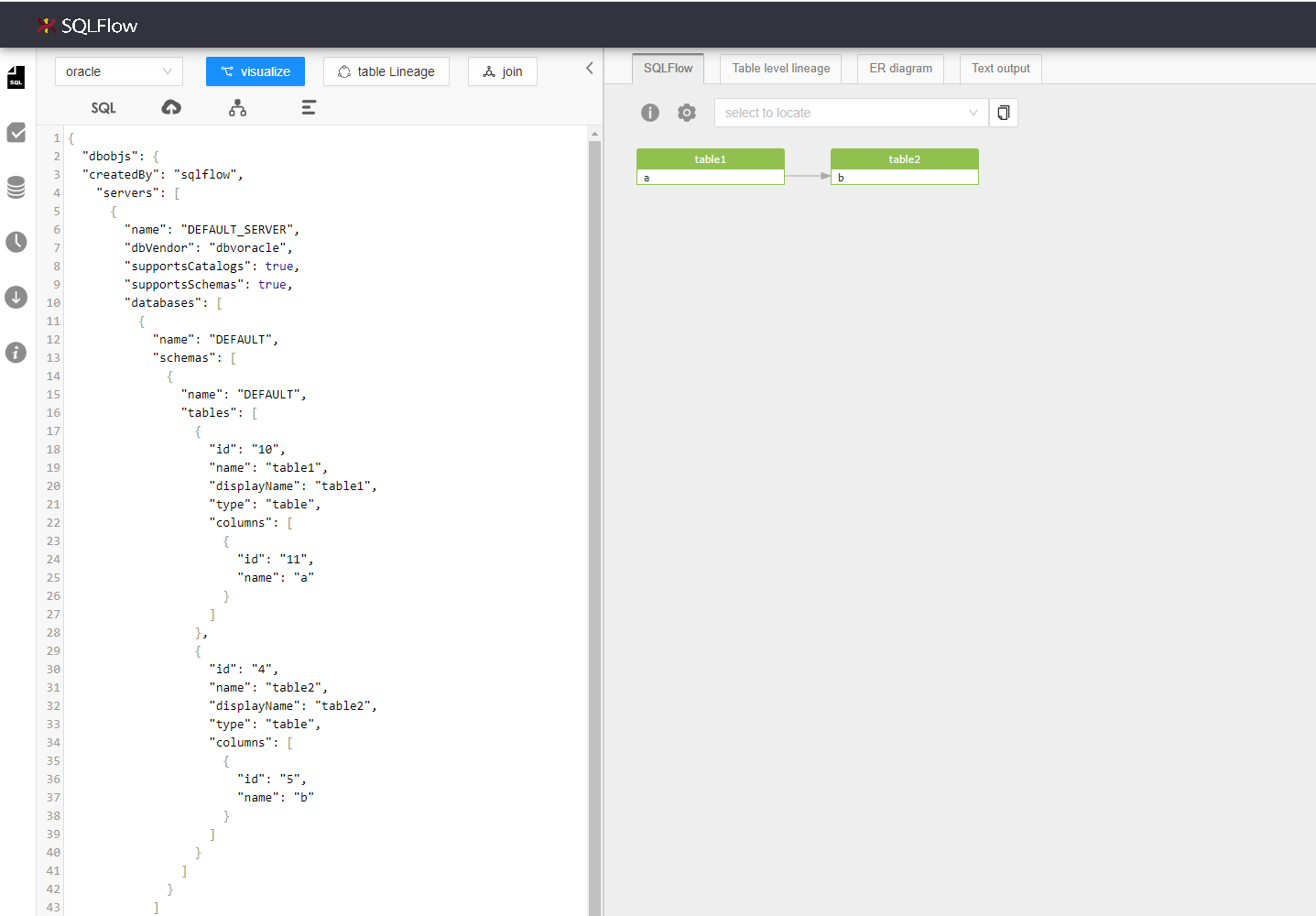This screenshot has width=1316, height=916.
Task: Click the "name": "DEFAULT_SERVER" line
Action: pos(212,230)
